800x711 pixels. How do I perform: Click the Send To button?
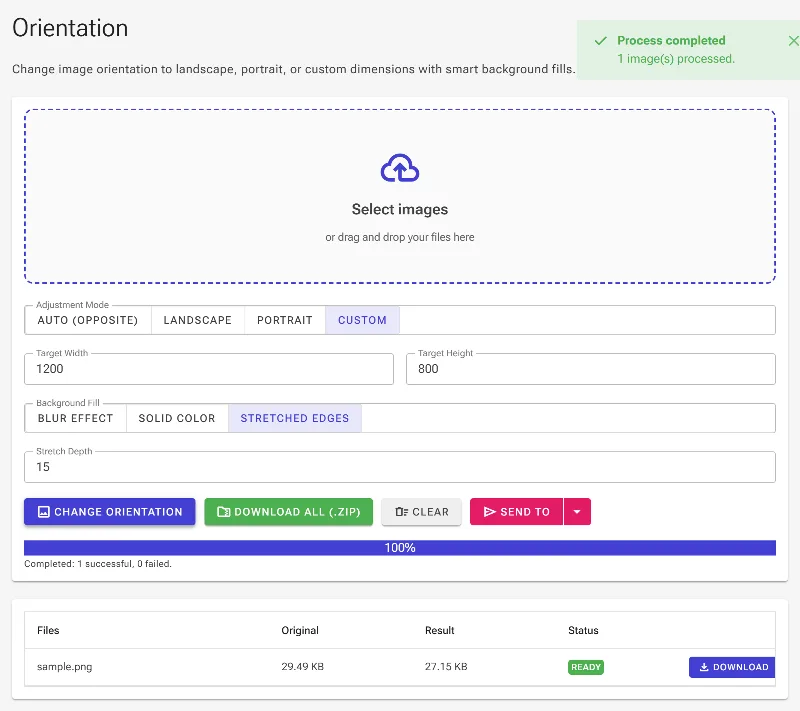coord(516,512)
